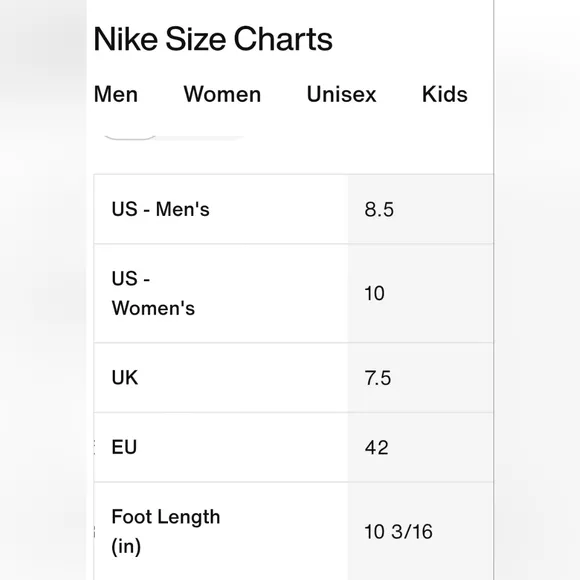Click the grey track beside the pill toggle
This screenshot has width=580, height=580.
200,138
